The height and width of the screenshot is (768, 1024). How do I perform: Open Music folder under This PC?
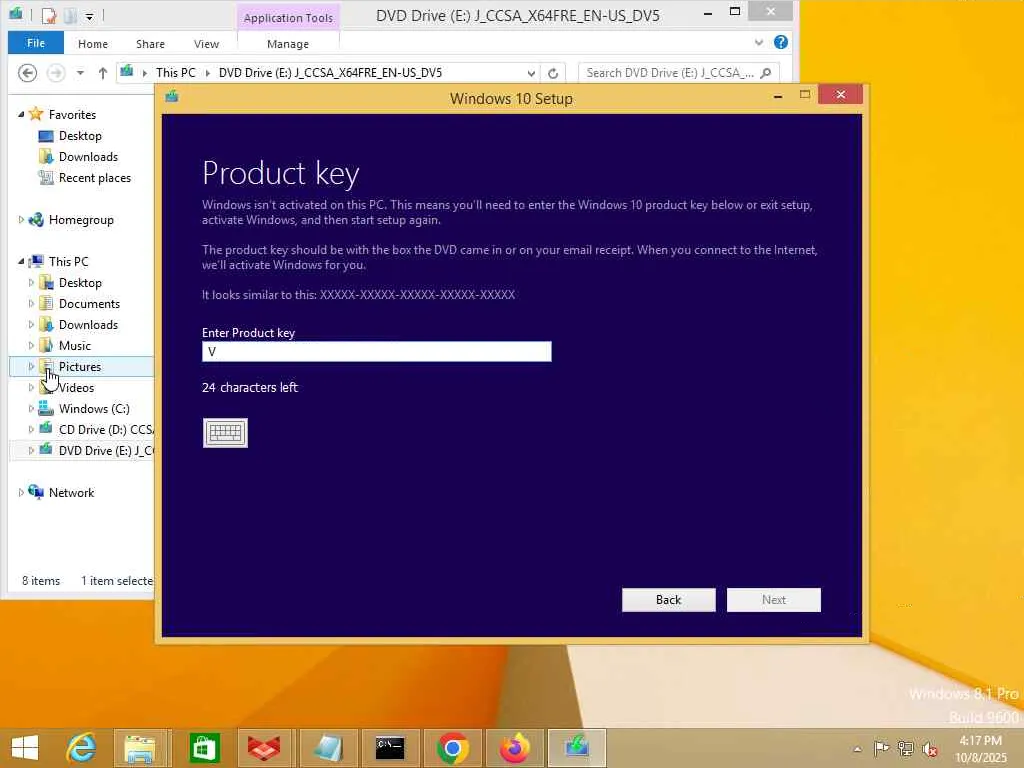pos(74,345)
